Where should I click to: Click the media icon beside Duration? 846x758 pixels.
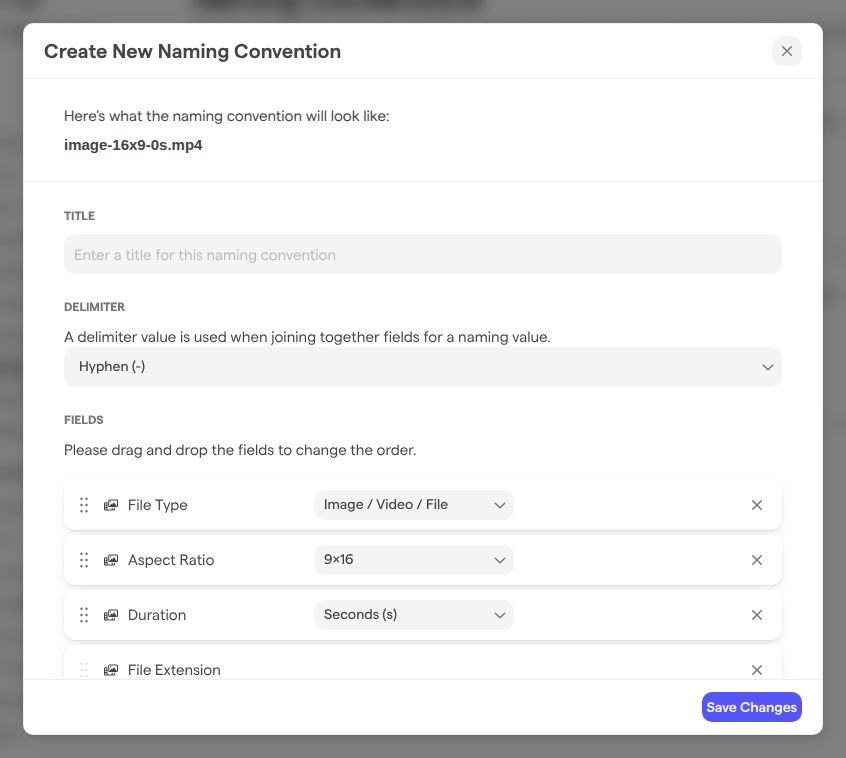tap(111, 615)
